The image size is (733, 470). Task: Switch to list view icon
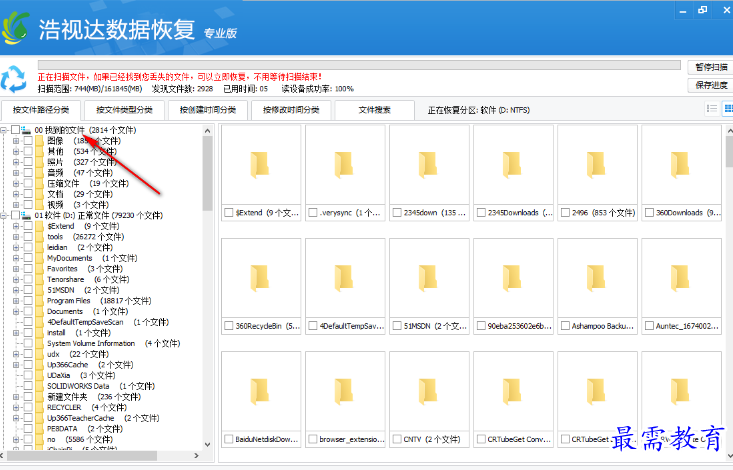tap(711, 109)
